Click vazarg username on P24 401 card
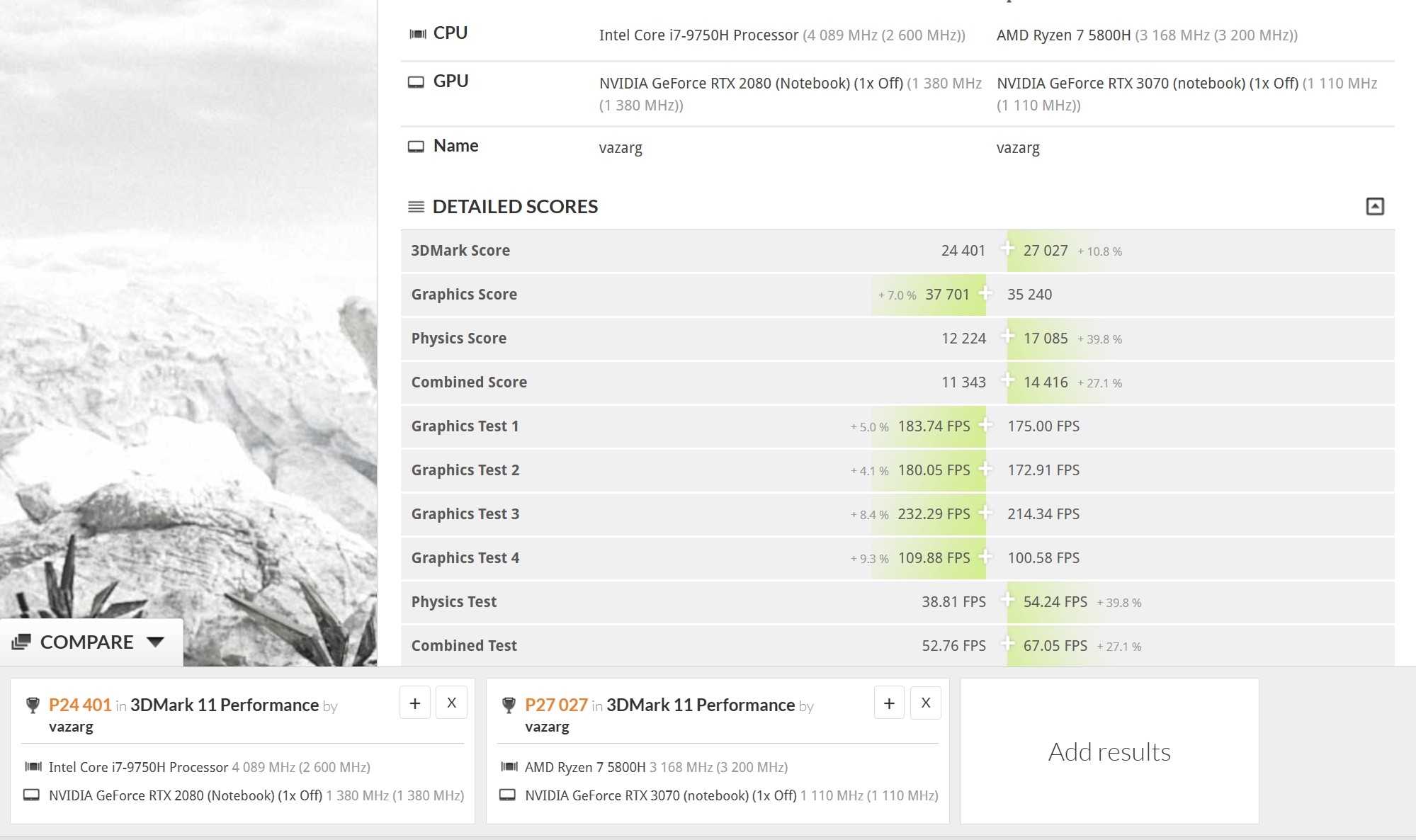The image size is (1416, 840). 71,727
